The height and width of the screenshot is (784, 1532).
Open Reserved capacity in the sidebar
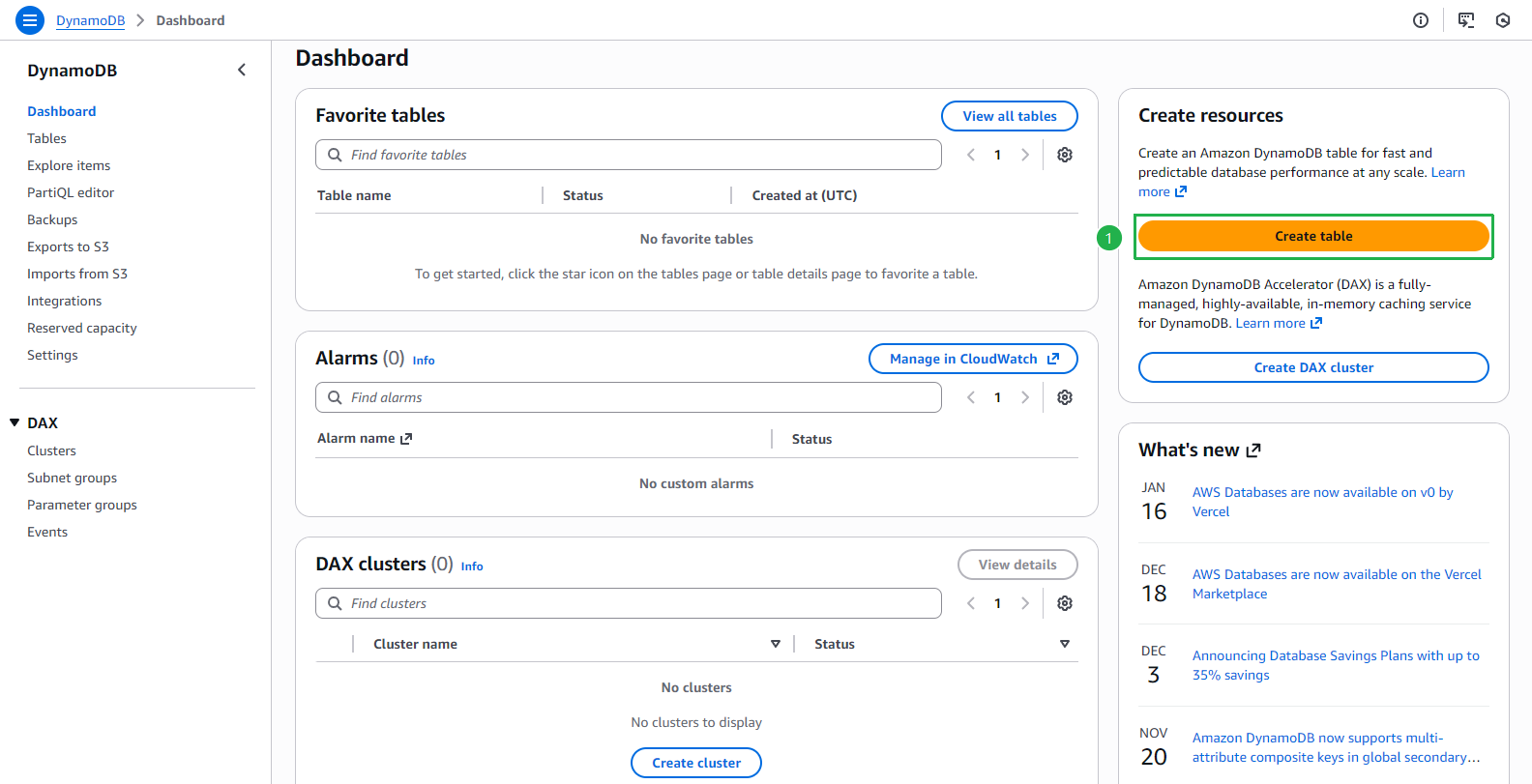coord(82,328)
